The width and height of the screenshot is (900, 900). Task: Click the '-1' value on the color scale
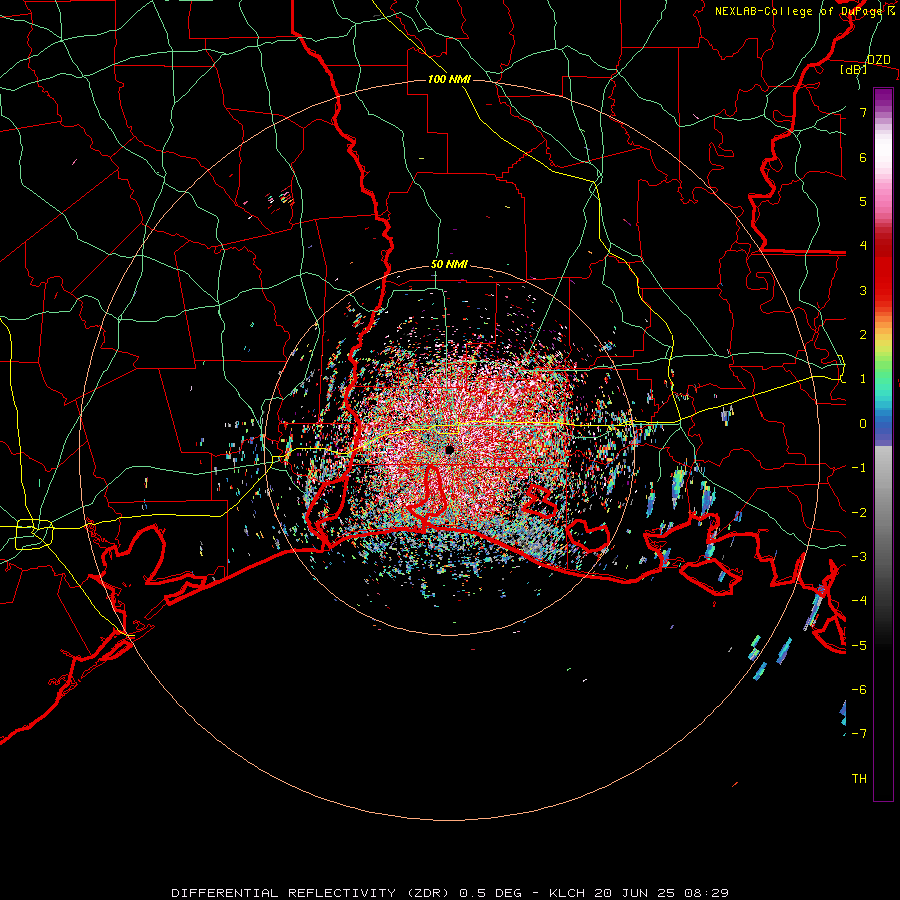[859, 468]
